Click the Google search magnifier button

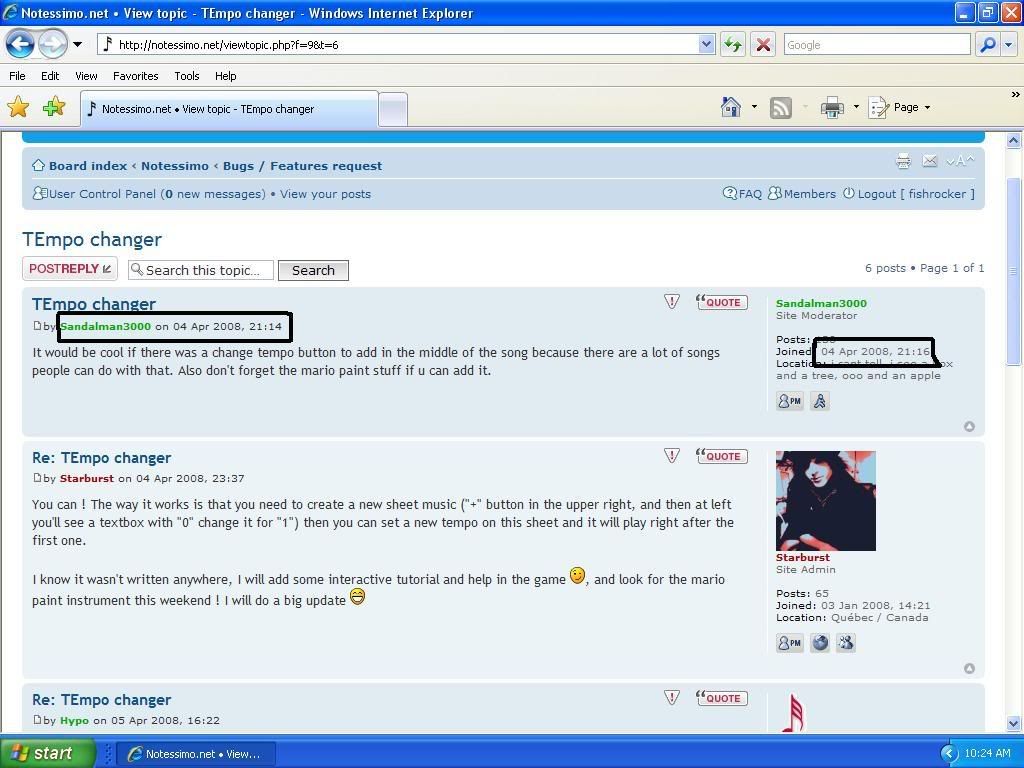click(986, 44)
